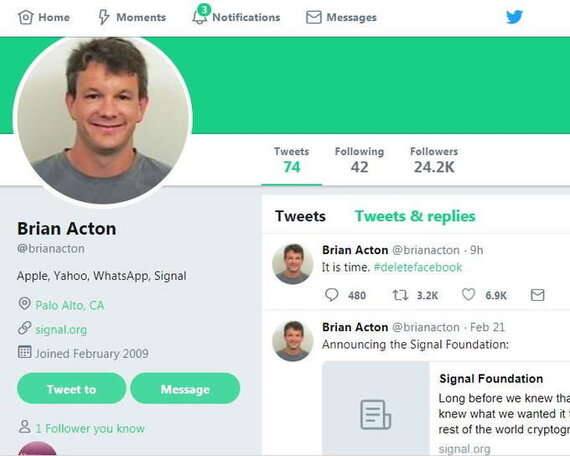Click the green Message button
This screenshot has width=570, height=456.
tap(185, 389)
